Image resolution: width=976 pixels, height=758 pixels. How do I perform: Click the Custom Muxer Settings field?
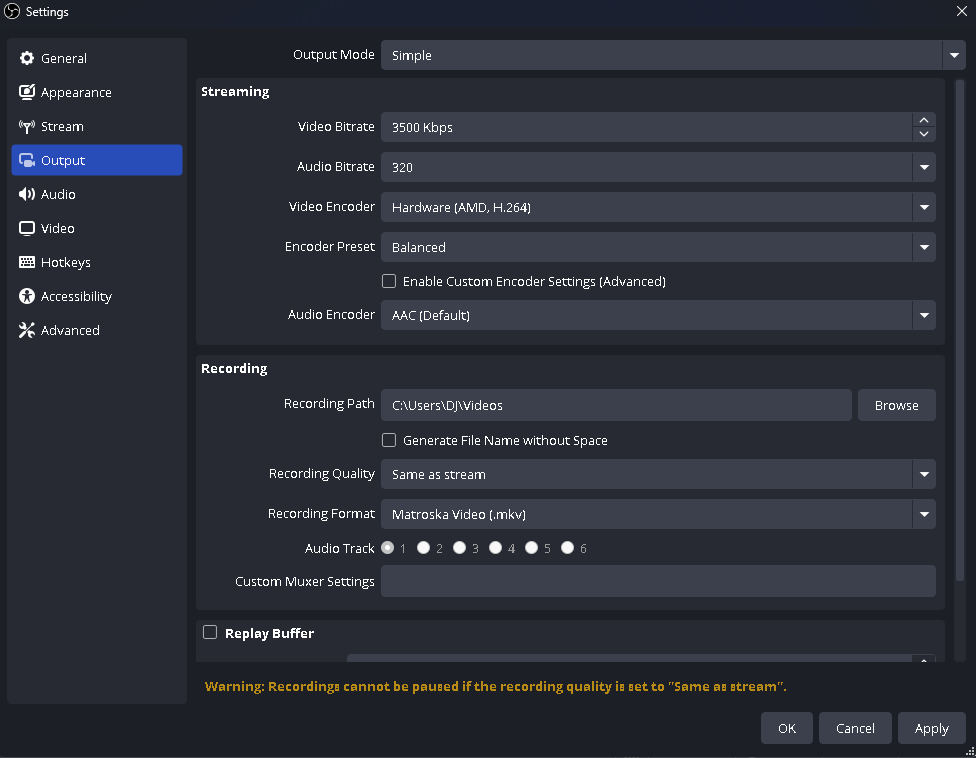658,581
